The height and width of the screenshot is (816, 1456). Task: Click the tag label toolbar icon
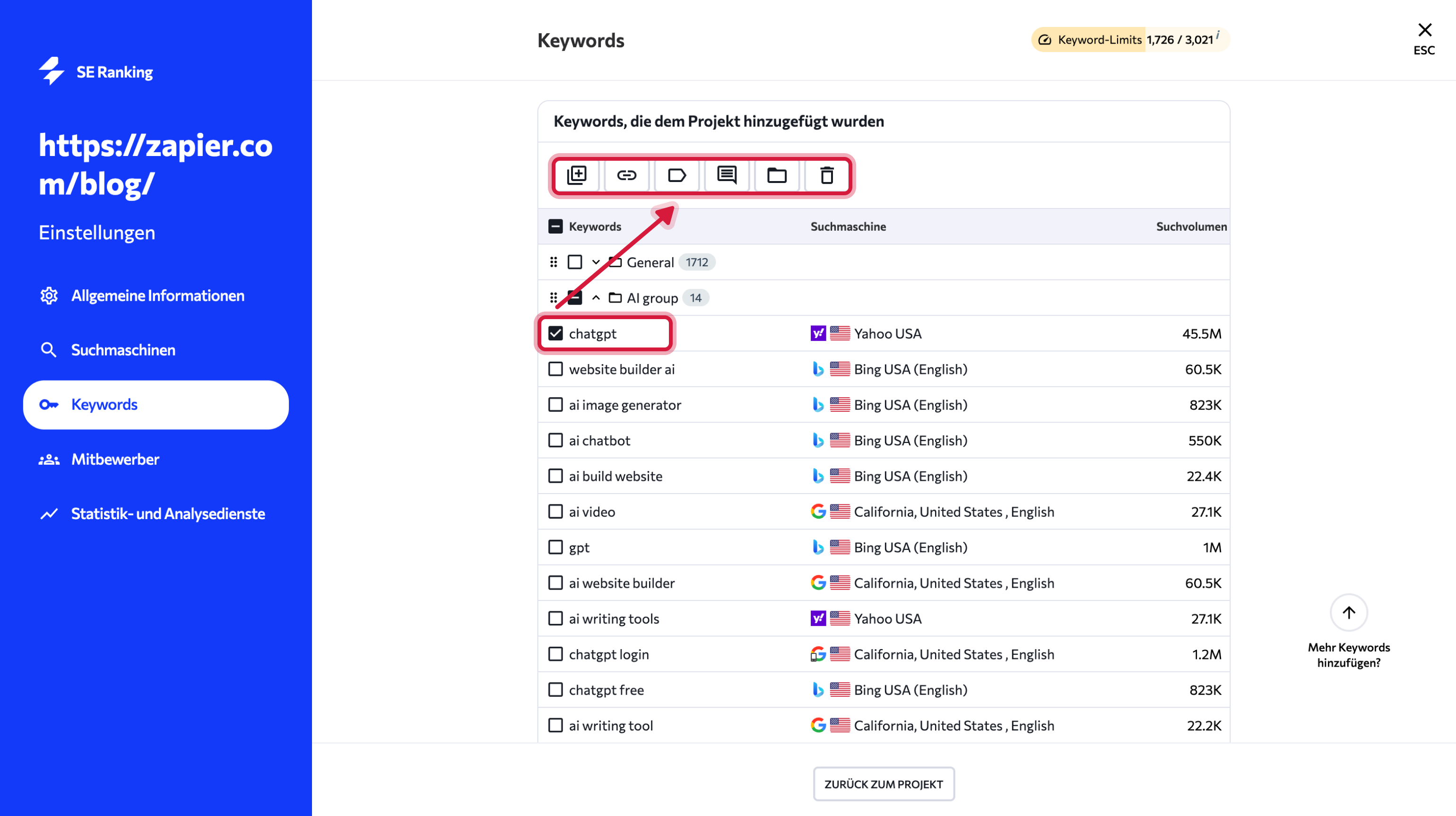pos(676,175)
